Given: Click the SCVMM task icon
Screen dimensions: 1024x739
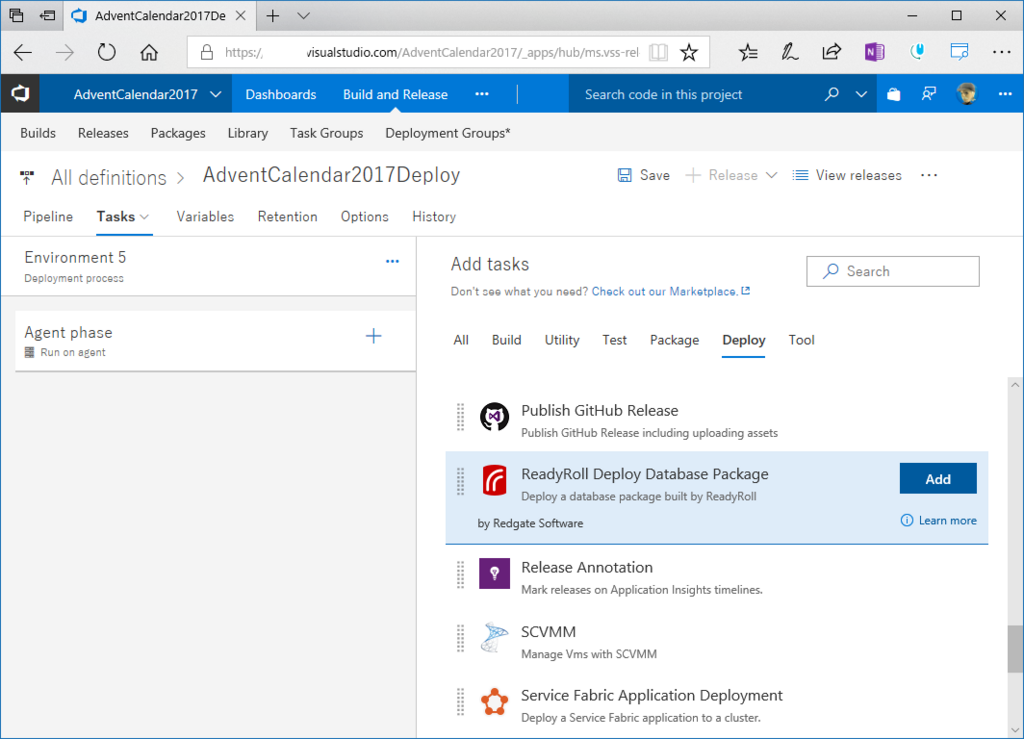Looking at the screenshot, I should (494, 638).
